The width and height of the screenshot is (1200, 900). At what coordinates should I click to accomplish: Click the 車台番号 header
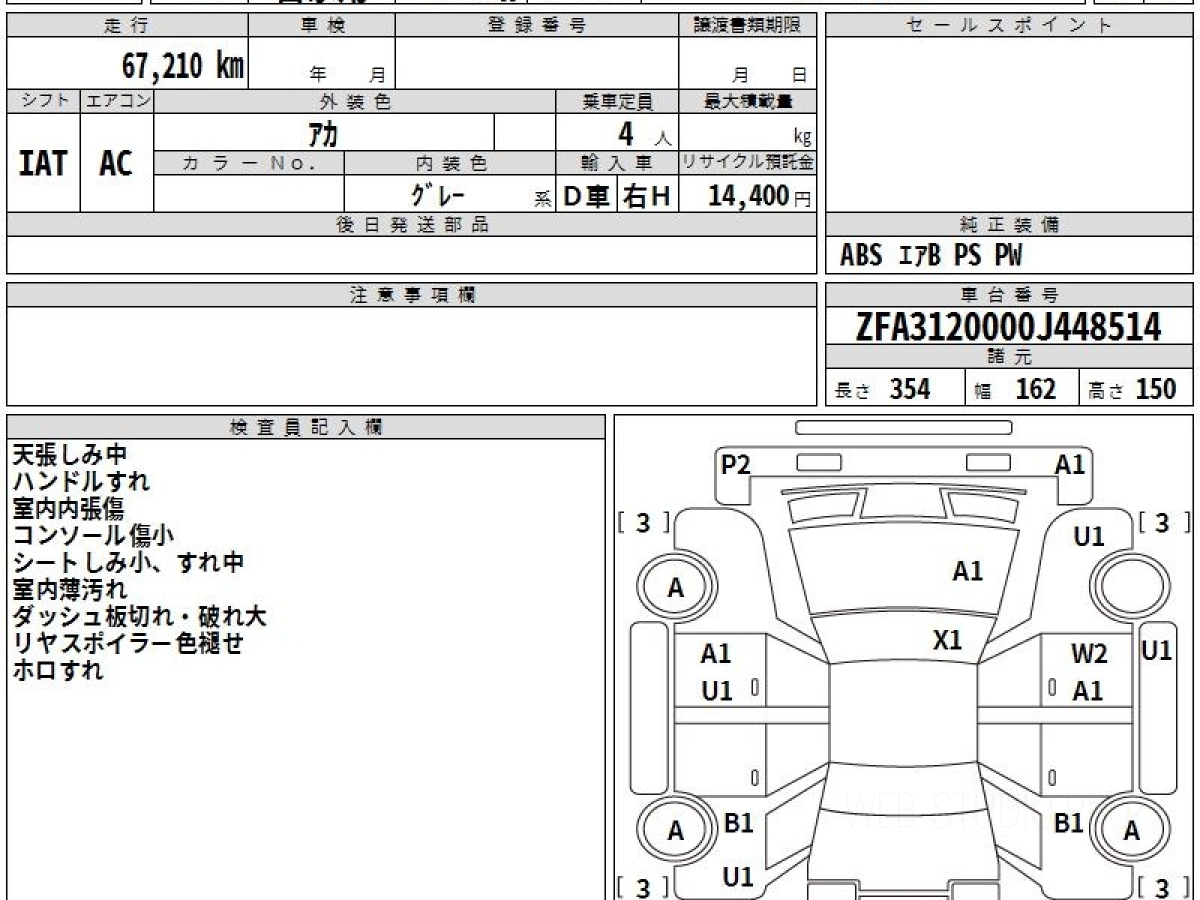coord(1009,295)
